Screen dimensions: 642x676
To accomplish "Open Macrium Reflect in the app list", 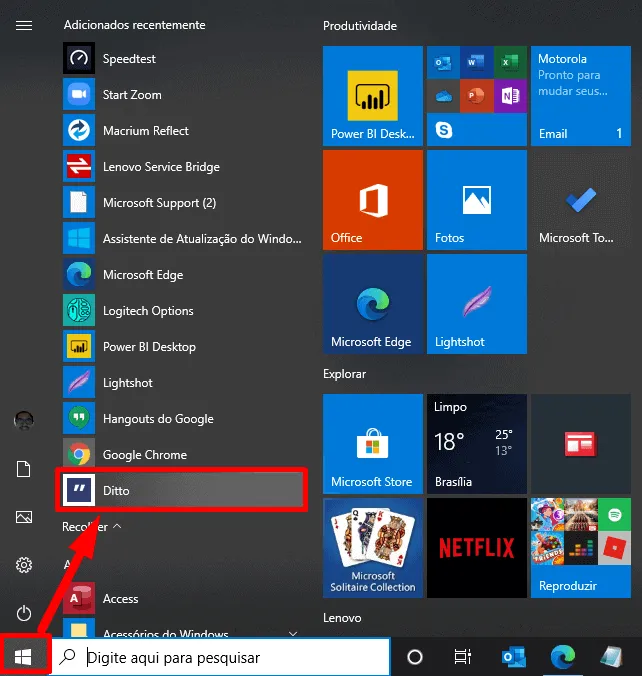I will click(182, 131).
